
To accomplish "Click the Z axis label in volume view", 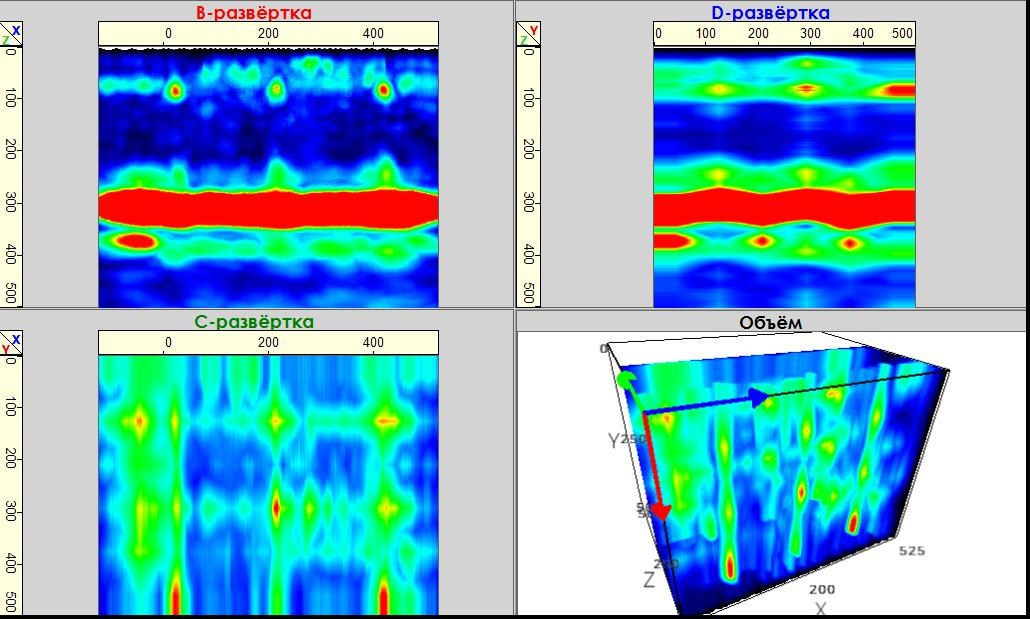I will click(x=650, y=579).
